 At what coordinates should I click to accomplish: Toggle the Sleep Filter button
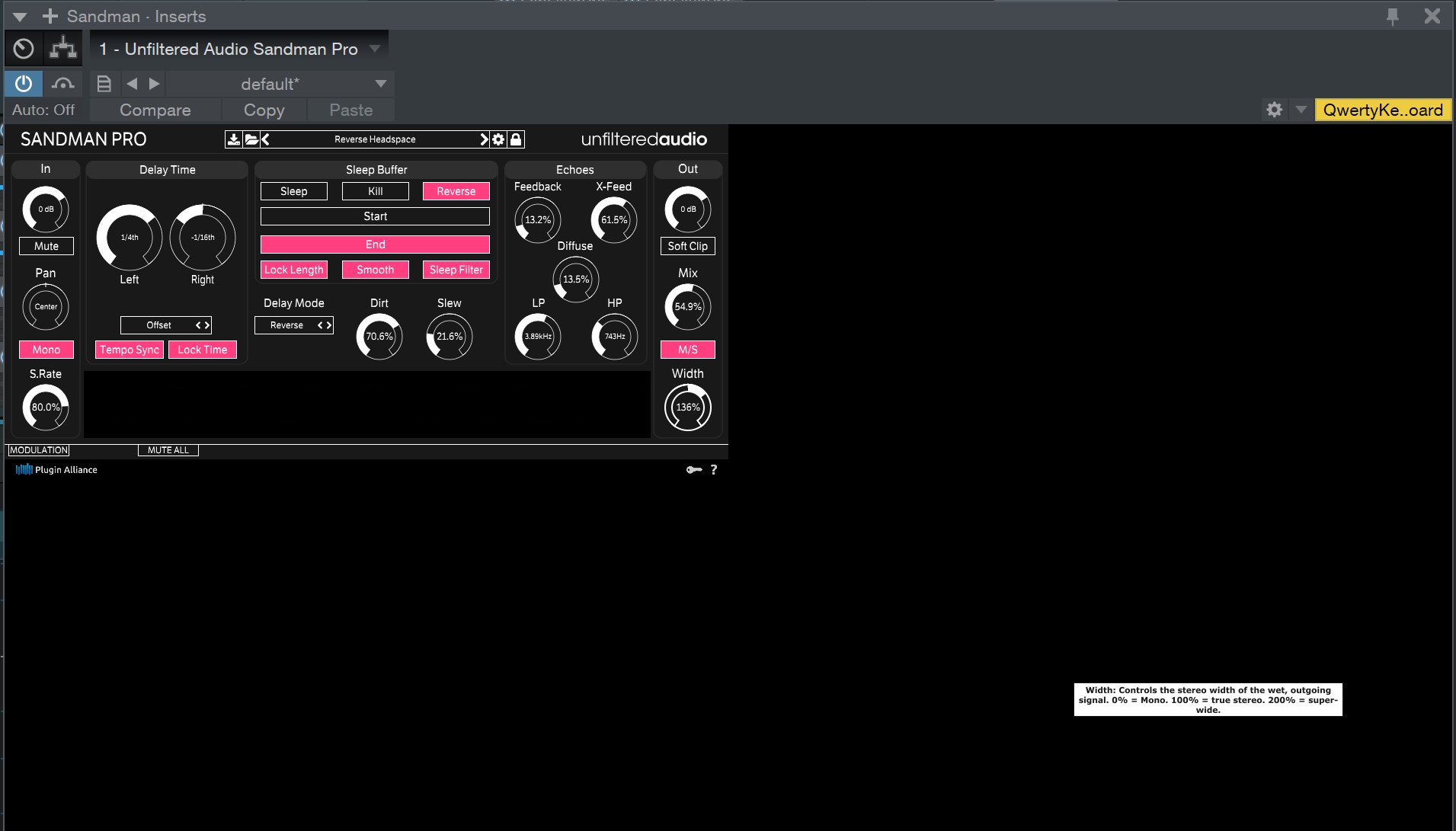coord(456,270)
